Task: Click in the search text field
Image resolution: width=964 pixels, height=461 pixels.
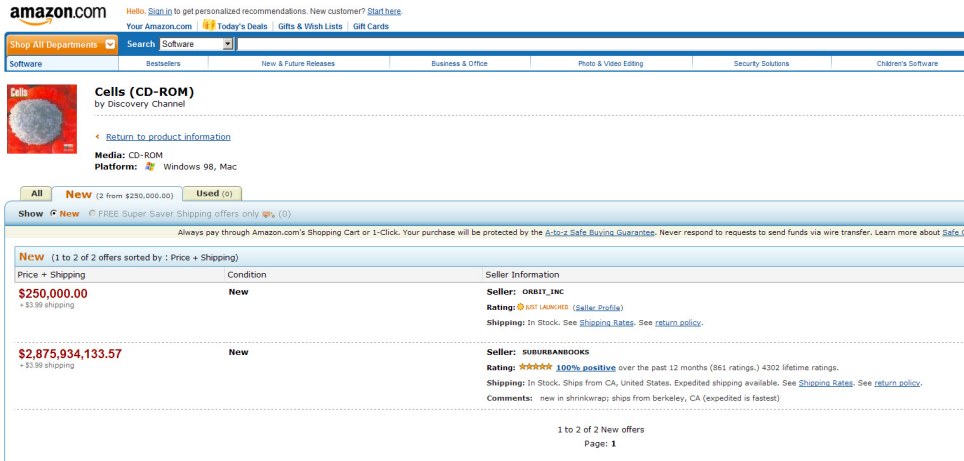Action: point(600,44)
